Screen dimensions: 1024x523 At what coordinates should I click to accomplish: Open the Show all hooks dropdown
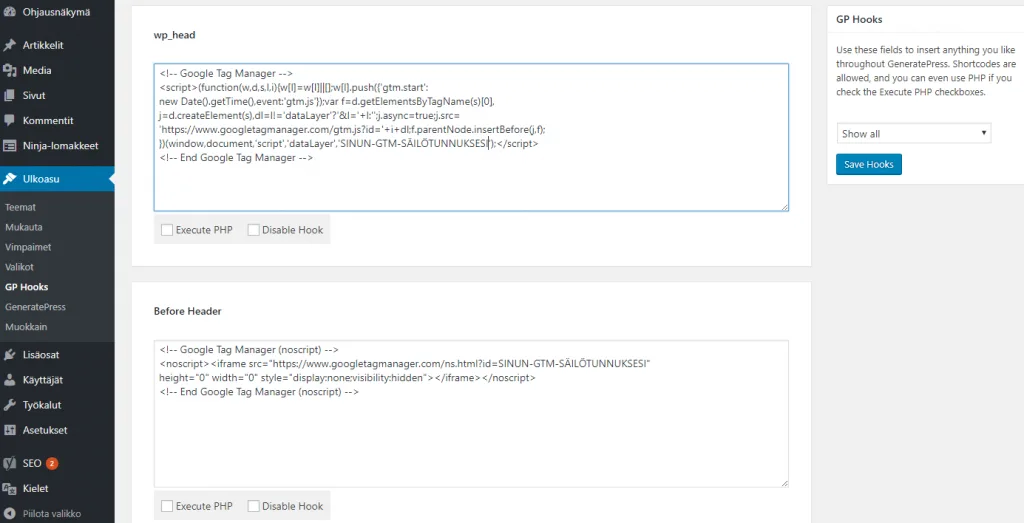coord(913,133)
